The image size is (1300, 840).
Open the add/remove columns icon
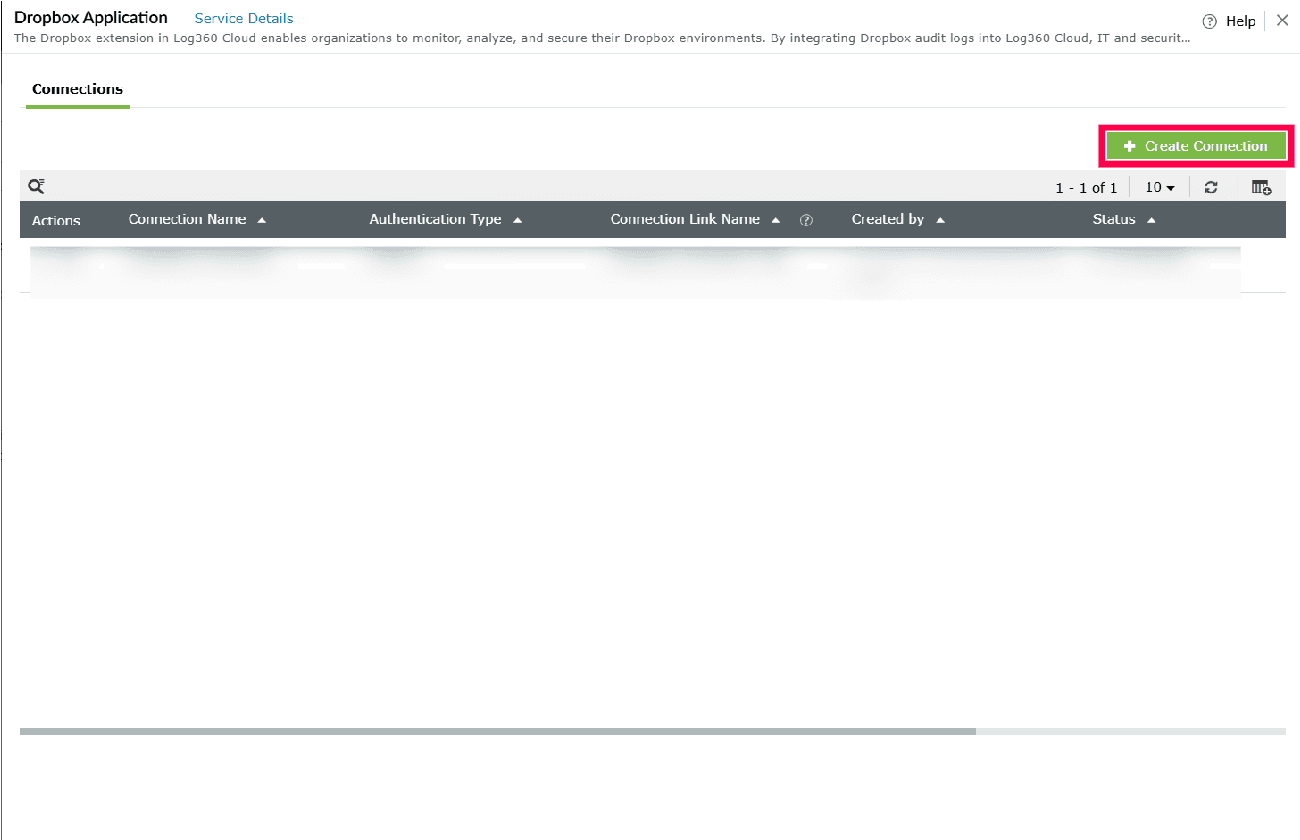[x=1261, y=187]
